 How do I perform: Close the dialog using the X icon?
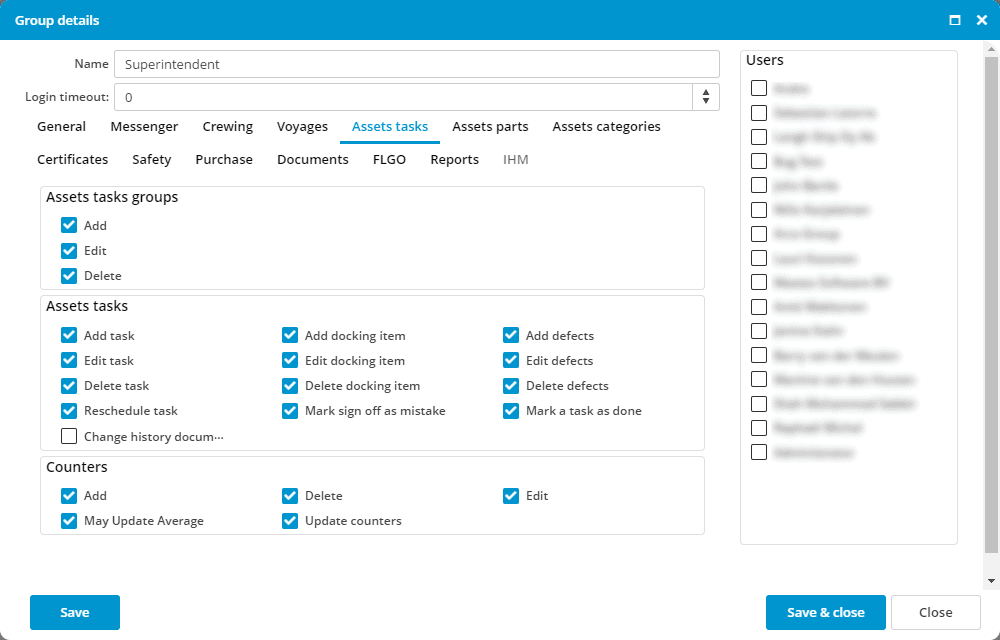[x=981, y=20]
